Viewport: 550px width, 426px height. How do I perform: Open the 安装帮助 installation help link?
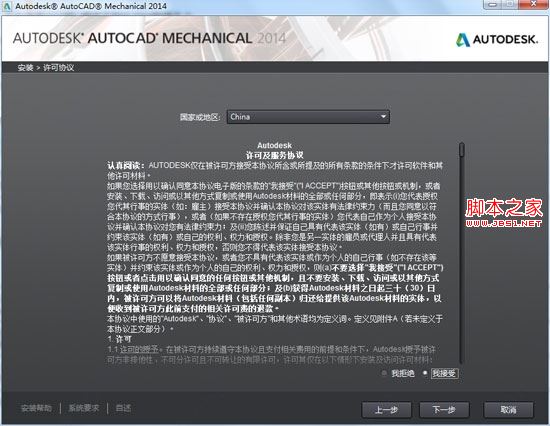[x=36, y=408]
